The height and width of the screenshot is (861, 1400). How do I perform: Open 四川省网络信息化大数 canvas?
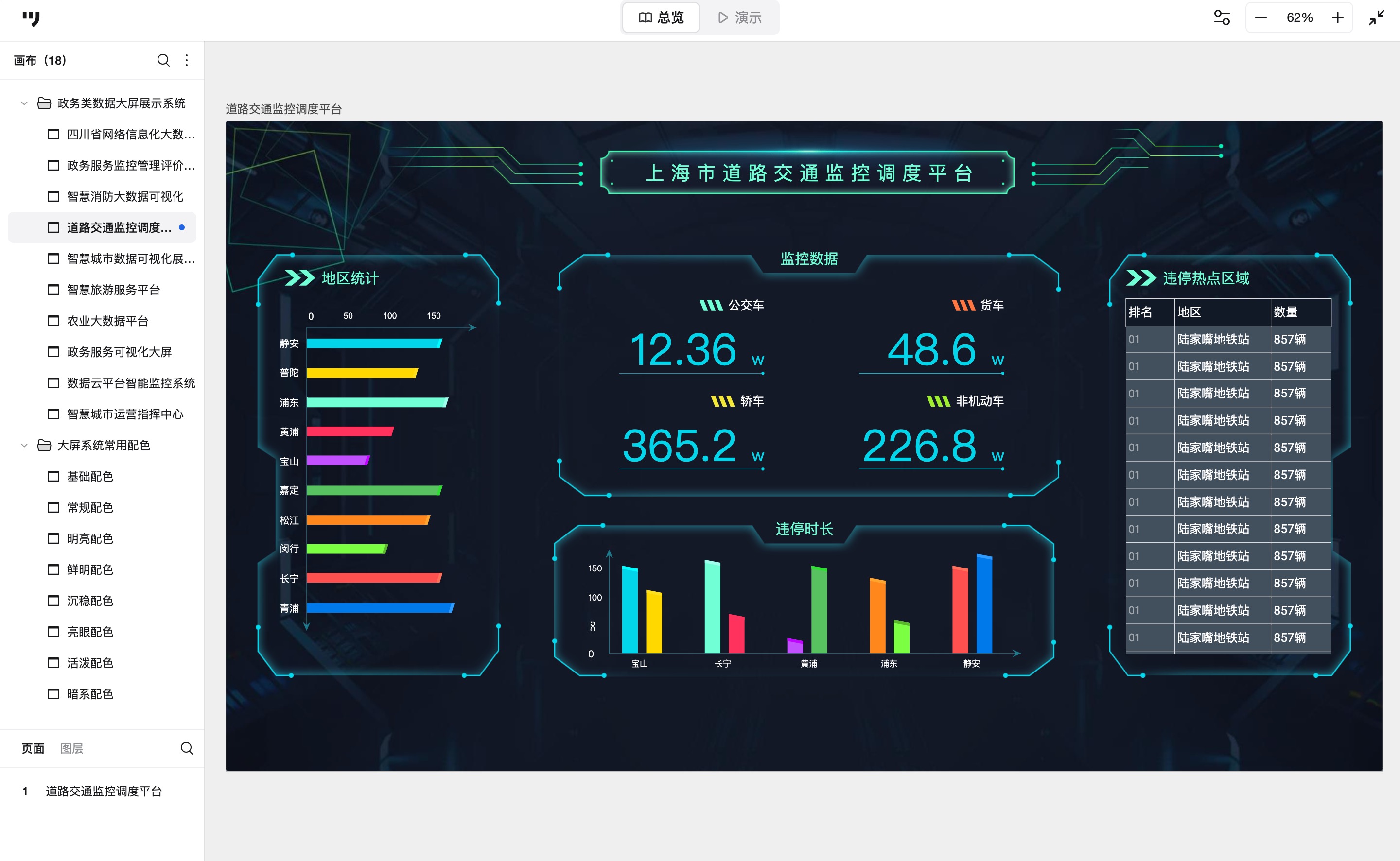pyautogui.click(x=103, y=135)
